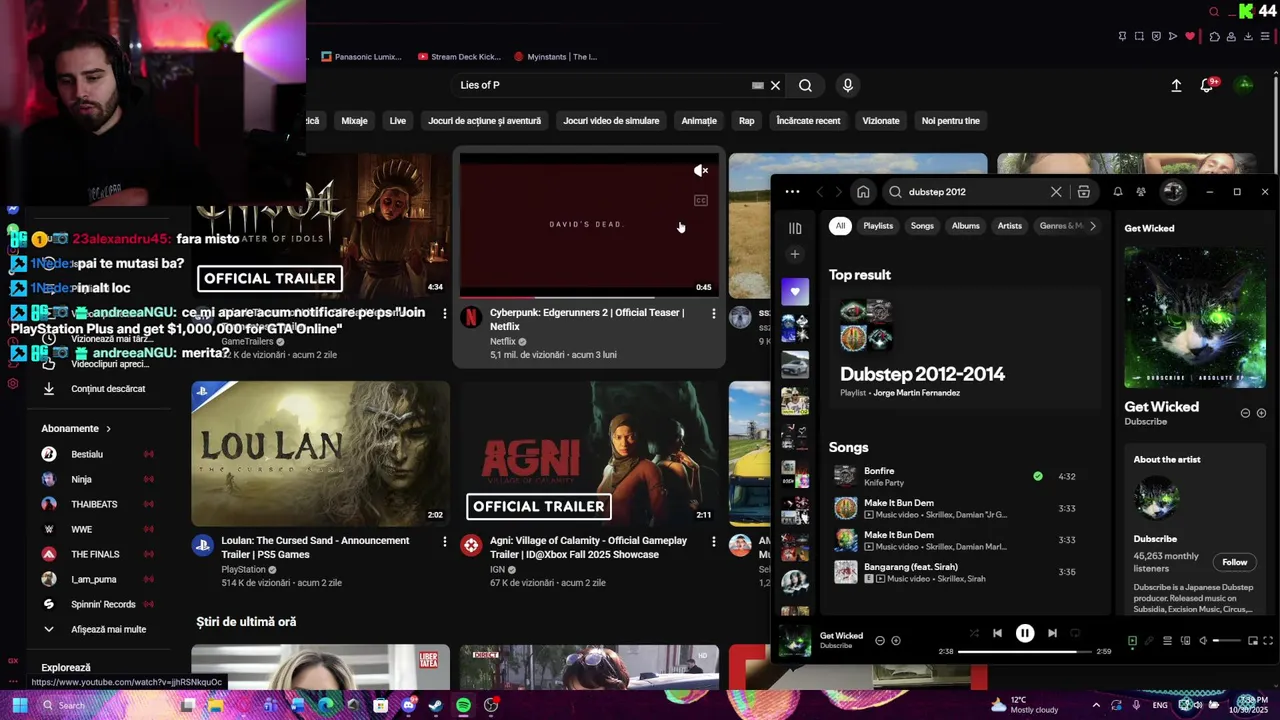Image resolution: width=1280 pixels, height=720 pixels.
Task: Seek within Spotify song progress bar
Action: click(1023, 652)
